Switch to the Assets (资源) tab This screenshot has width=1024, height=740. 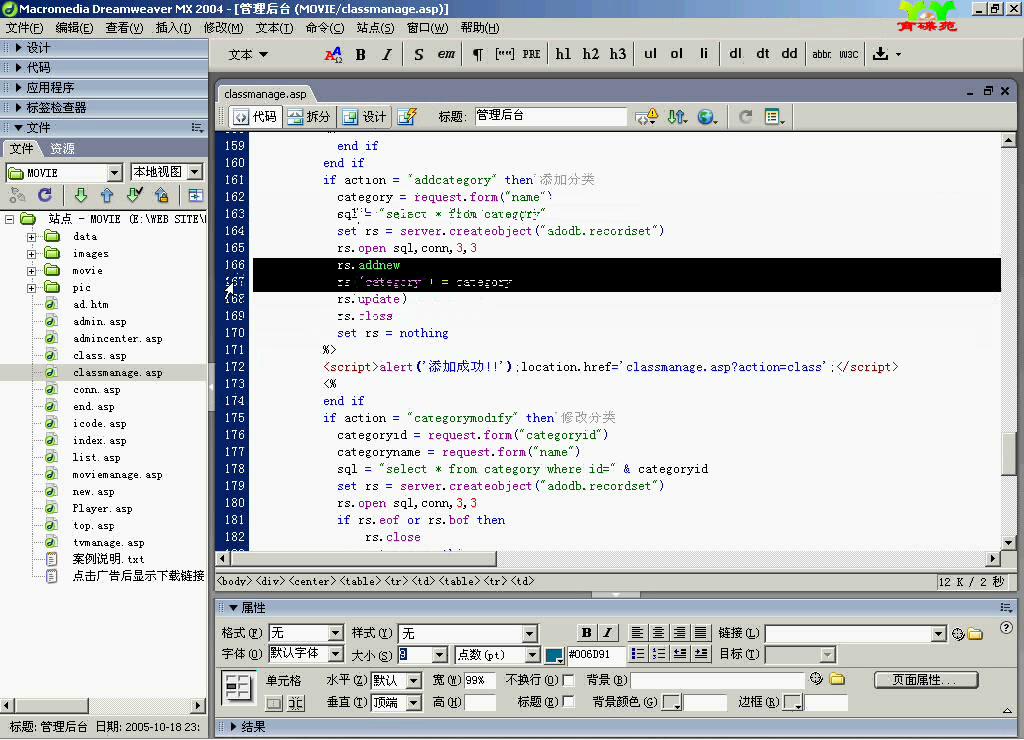tap(63, 149)
